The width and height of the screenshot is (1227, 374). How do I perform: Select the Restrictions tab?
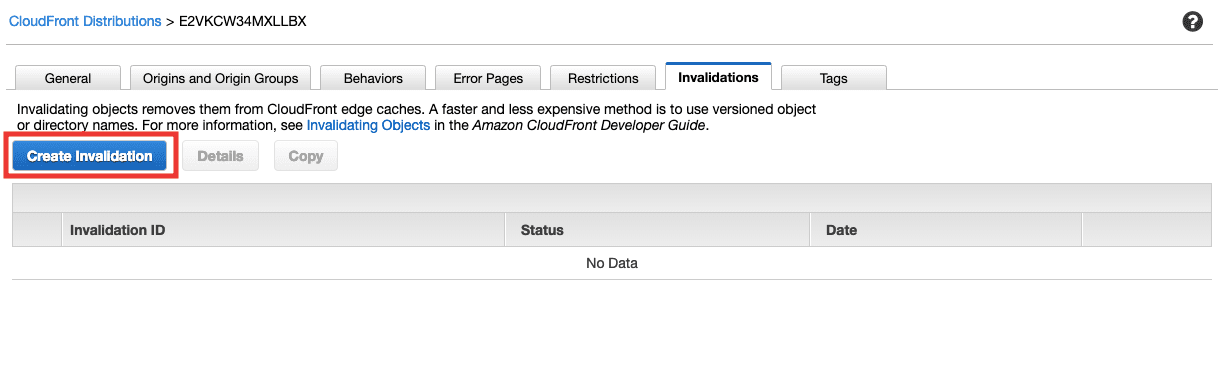click(603, 78)
